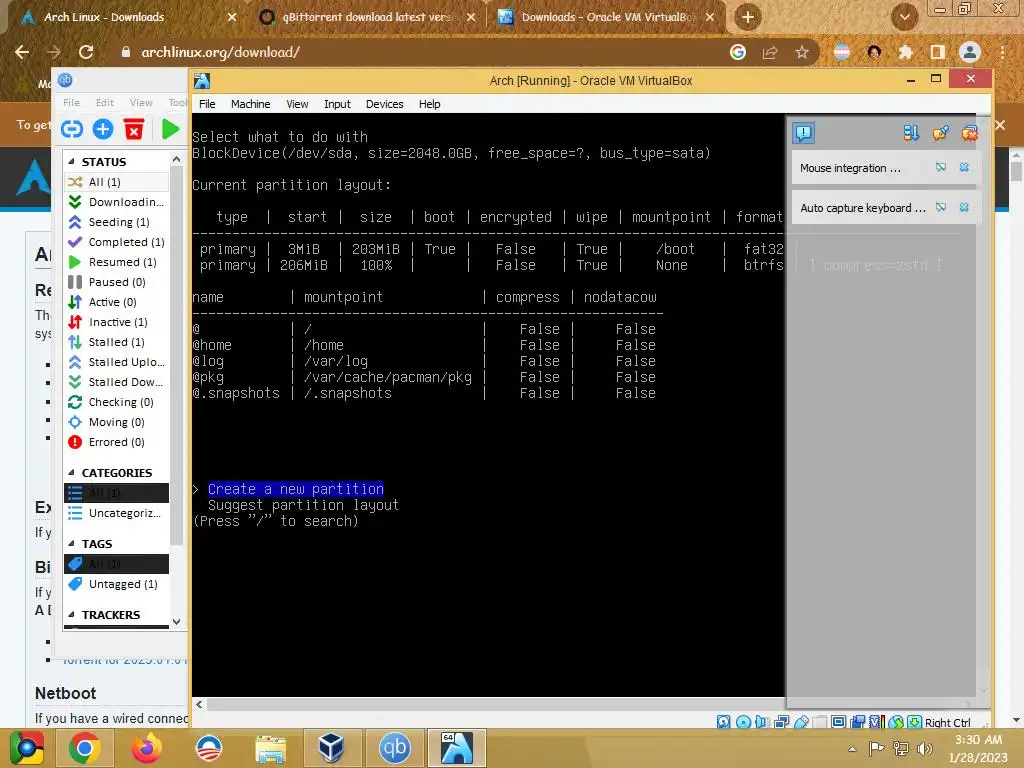Image resolution: width=1024 pixels, height=768 pixels.
Task: Open the VirtualBox View menu
Action: click(x=297, y=104)
